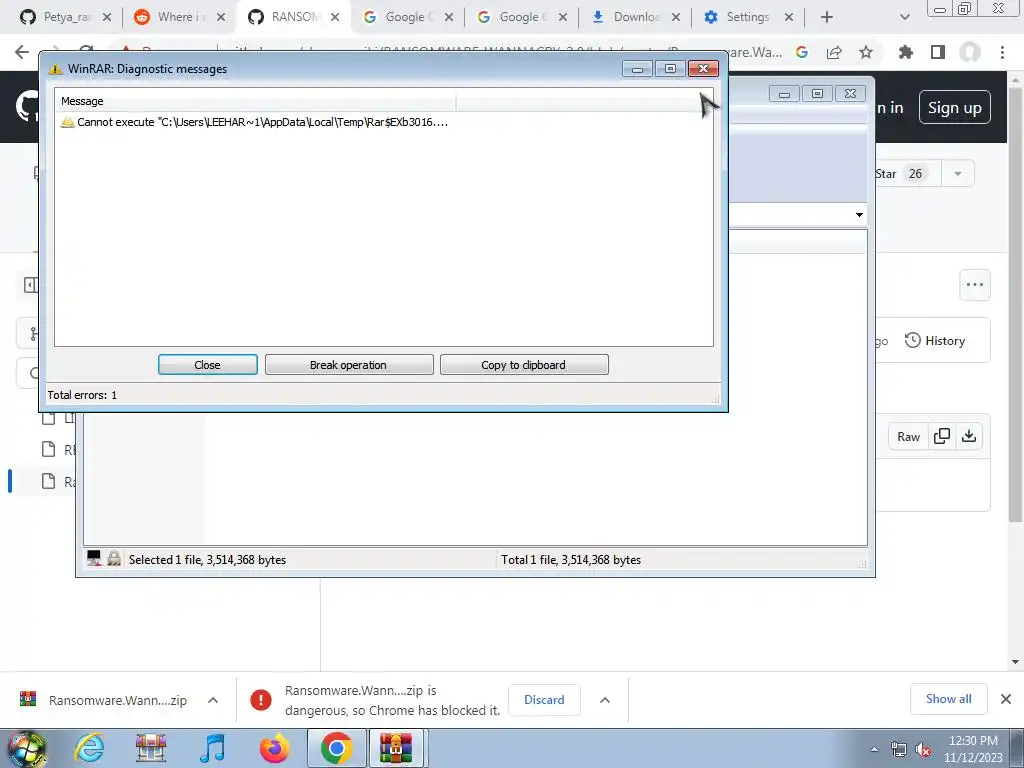Click the Break operation button
The width and height of the screenshot is (1024, 768).
click(349, 364)
